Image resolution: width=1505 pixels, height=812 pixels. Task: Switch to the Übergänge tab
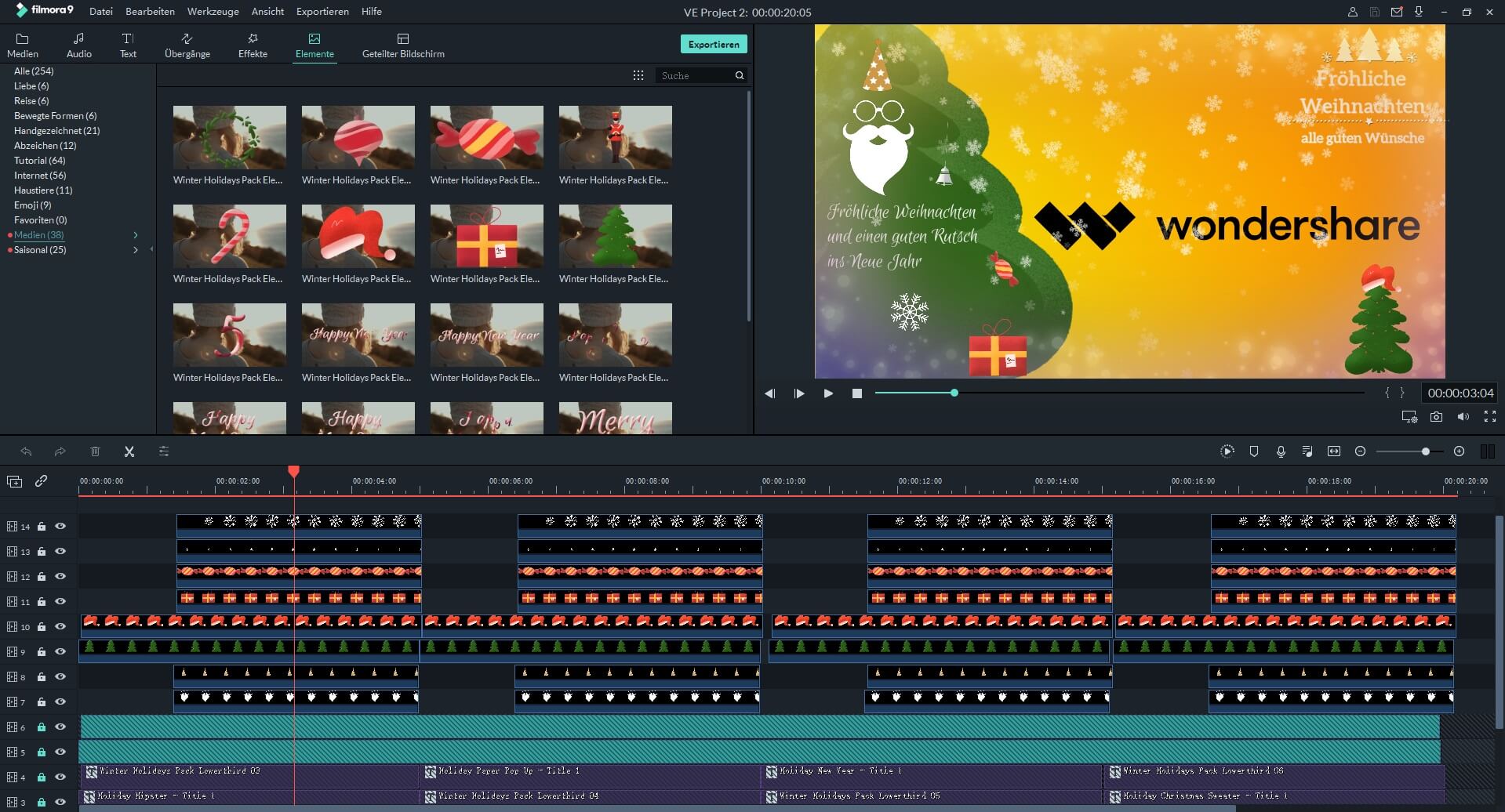[187, 45]
